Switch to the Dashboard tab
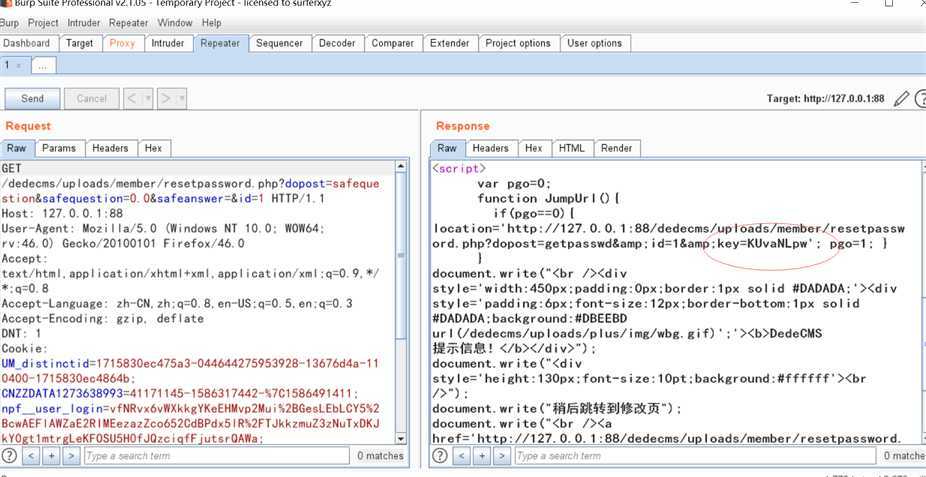 coord(28,43)
